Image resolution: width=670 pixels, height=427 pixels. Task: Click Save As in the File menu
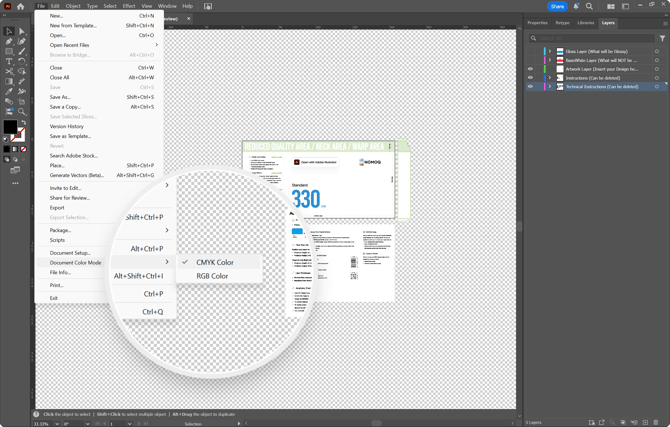[60, 97]
